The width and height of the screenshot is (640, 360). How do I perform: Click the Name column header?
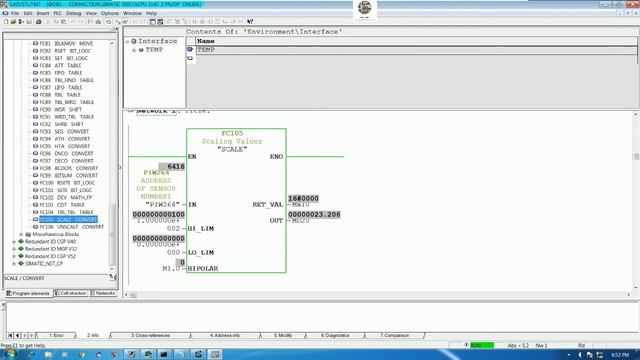(x=416, y=41)
